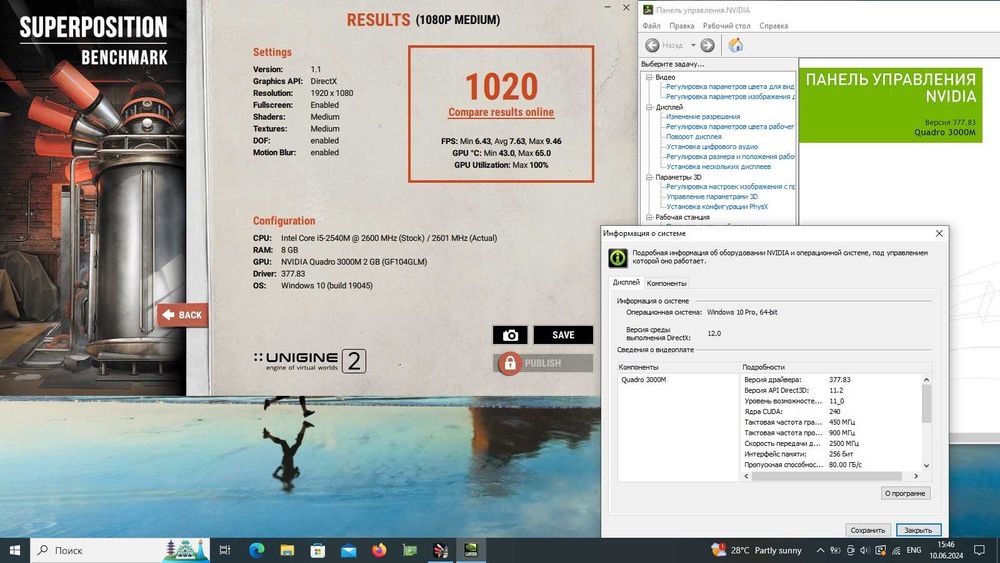The width and height of the screenshot is (1000, 563).
Task: Open Task View from the taskbar
Action: (x=224, y=550)
